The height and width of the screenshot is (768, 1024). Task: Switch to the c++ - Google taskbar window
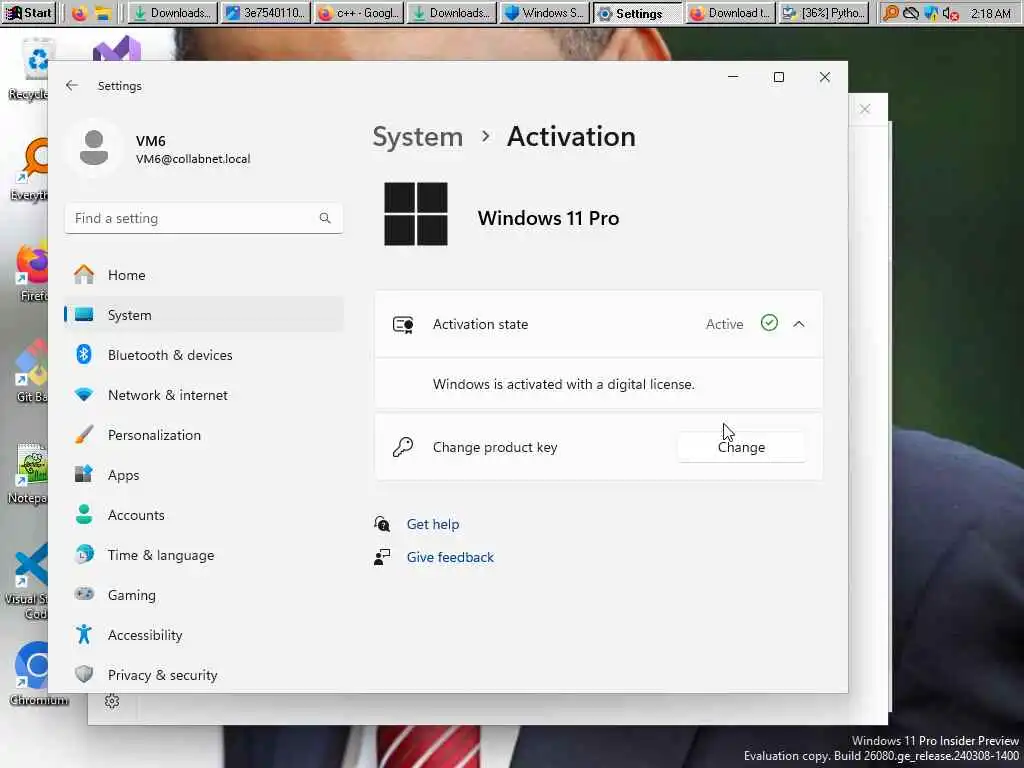coord(358,13)
